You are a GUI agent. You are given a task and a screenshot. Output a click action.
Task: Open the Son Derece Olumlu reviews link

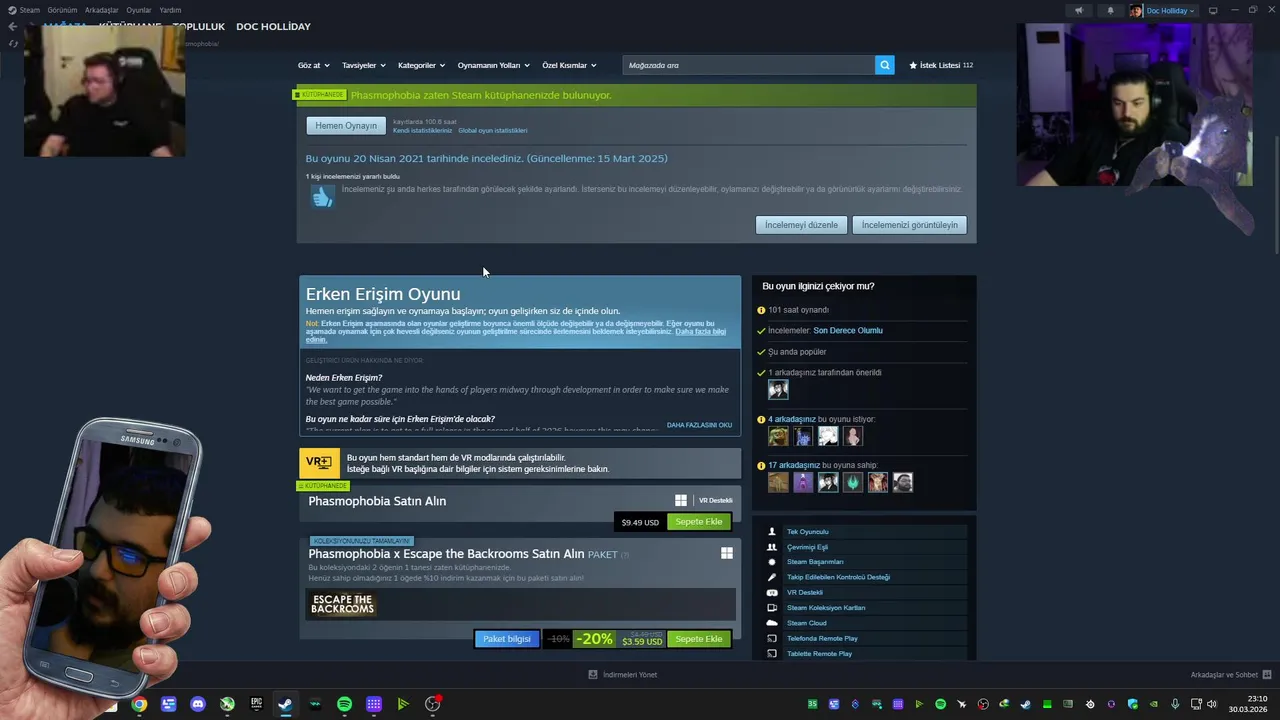pos(848,330)
